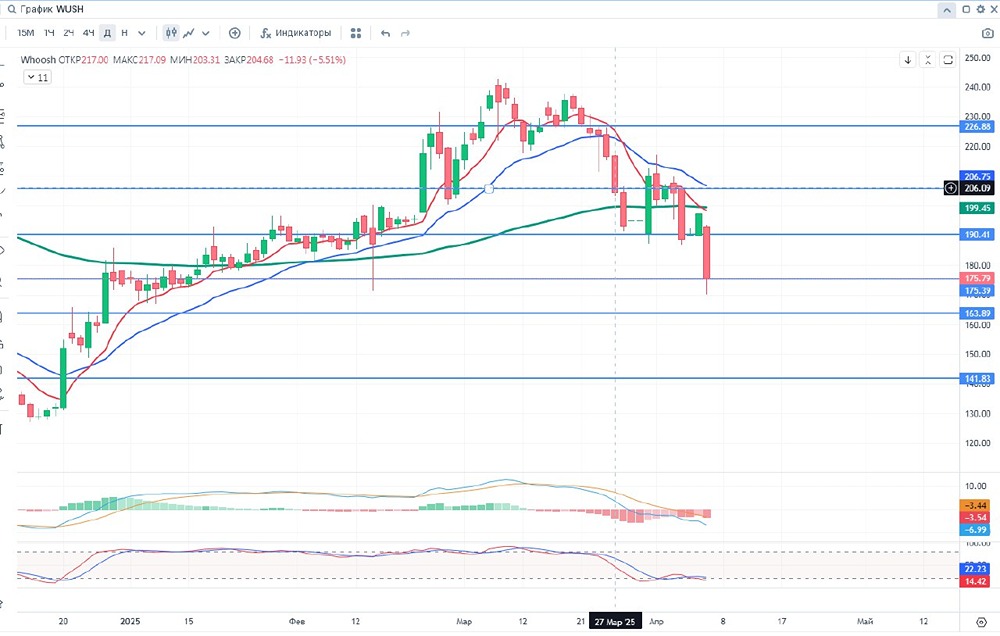This screenshot has height=636, width=1000.
Task: Select the candlestick chart type icon
Action: (170, 33)
